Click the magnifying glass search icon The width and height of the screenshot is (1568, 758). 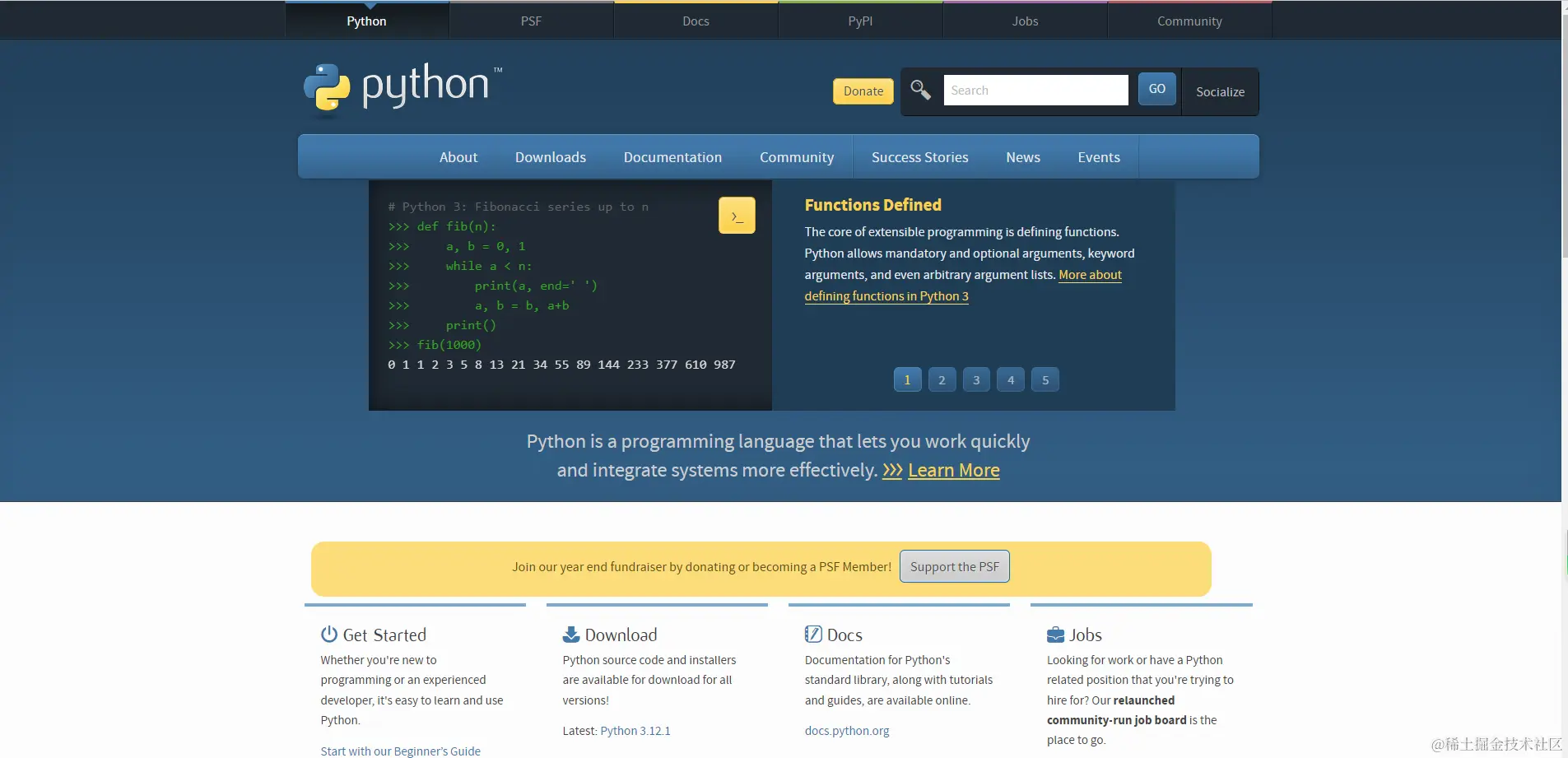click(x=920, y=89)
